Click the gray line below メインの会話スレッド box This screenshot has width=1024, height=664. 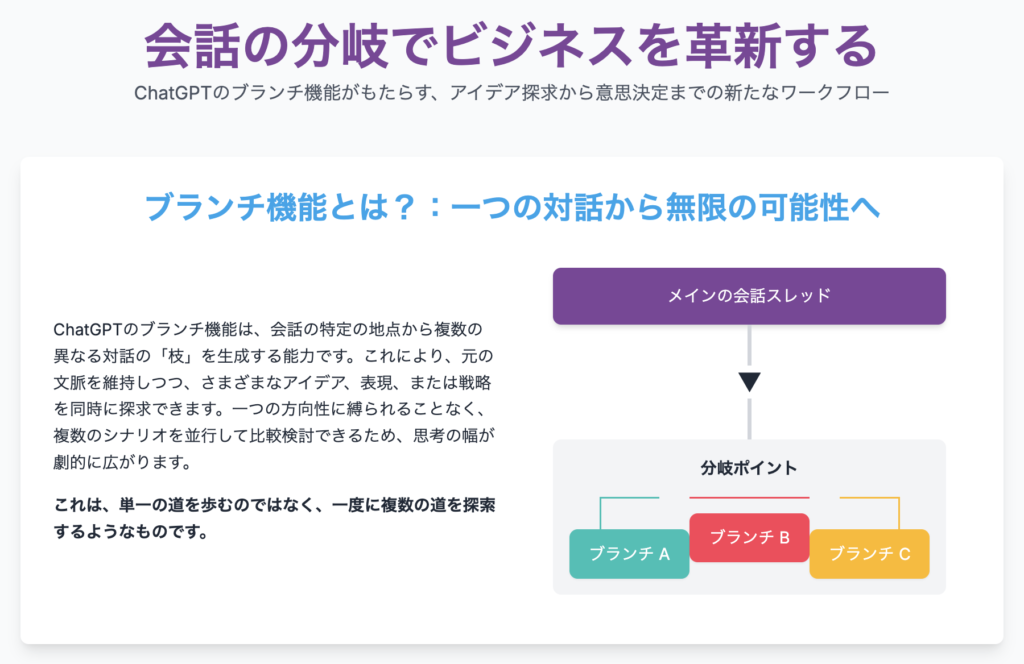tap(749, 346)
